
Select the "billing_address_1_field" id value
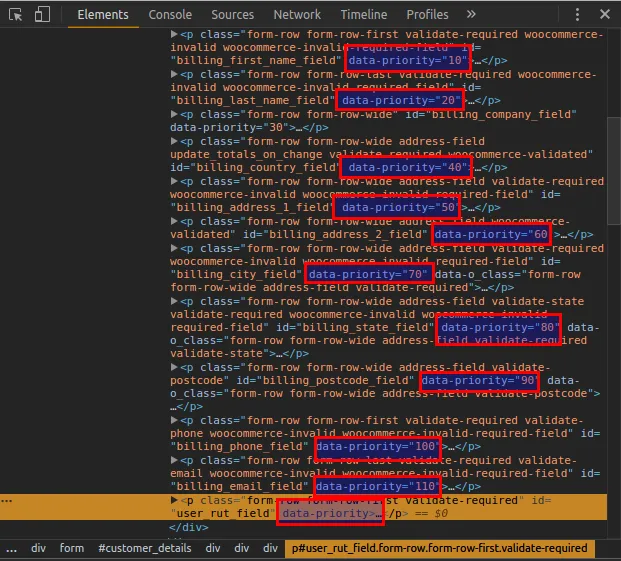click(253, 207)
